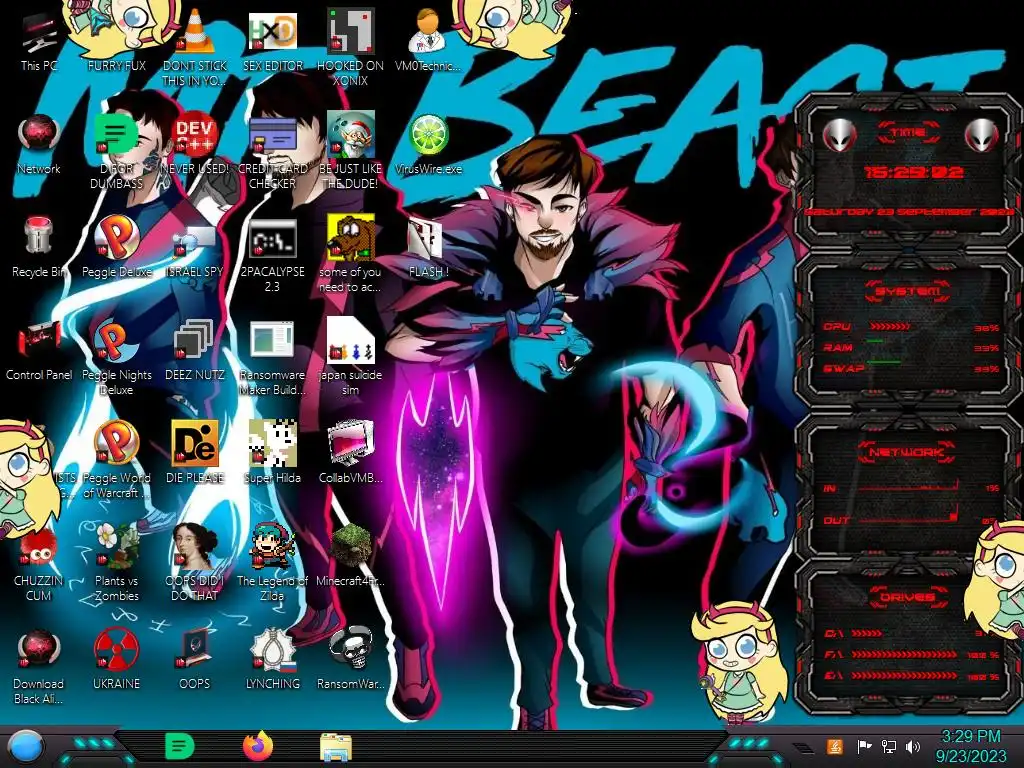Click the Start orb button
The image size is (1024, 768).
tap(25, 748)
